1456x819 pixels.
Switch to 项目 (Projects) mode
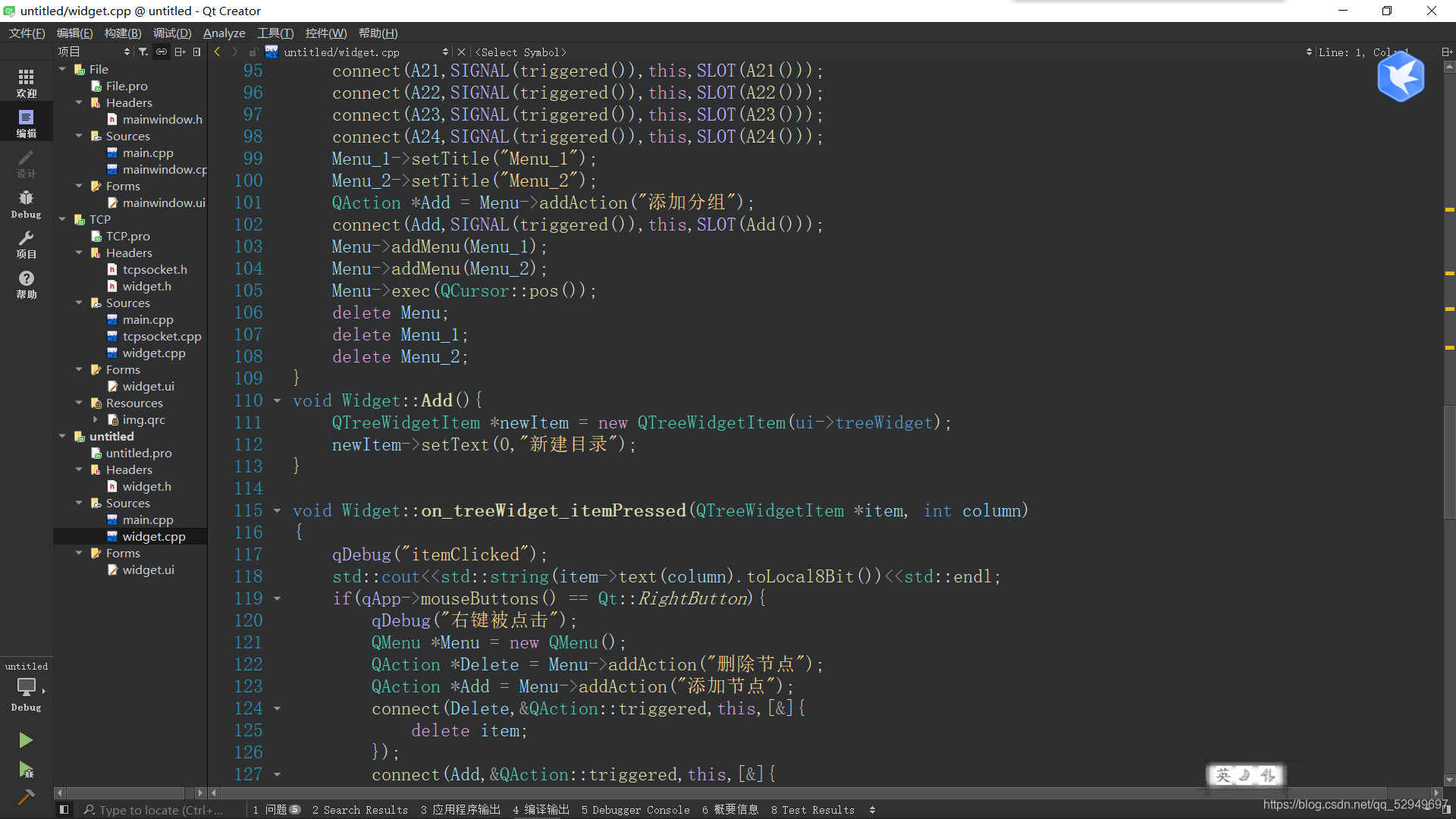point(25,243)
